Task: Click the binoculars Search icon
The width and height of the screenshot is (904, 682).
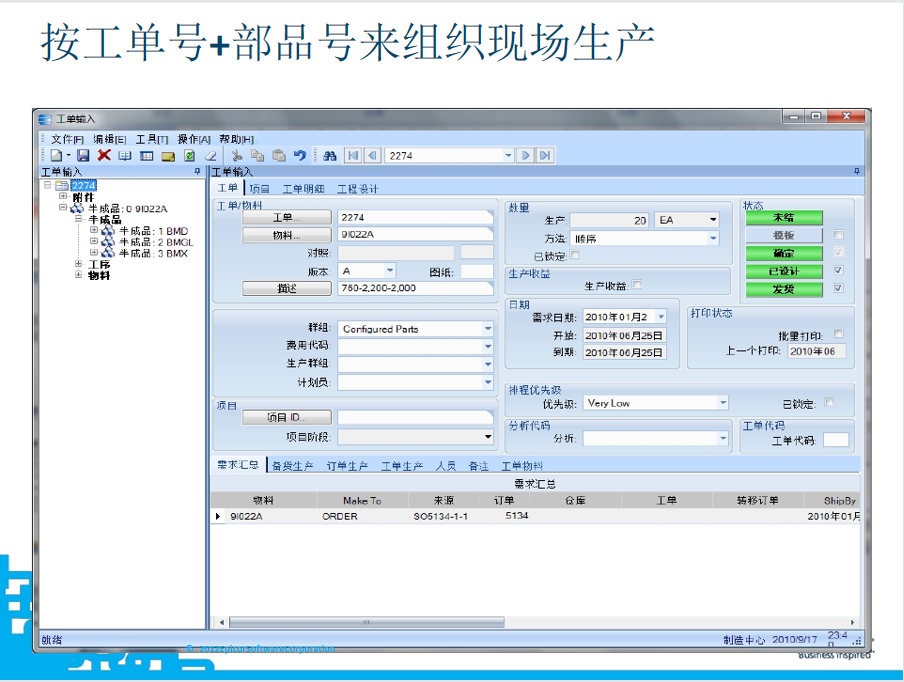Action: tap(329, 155)
